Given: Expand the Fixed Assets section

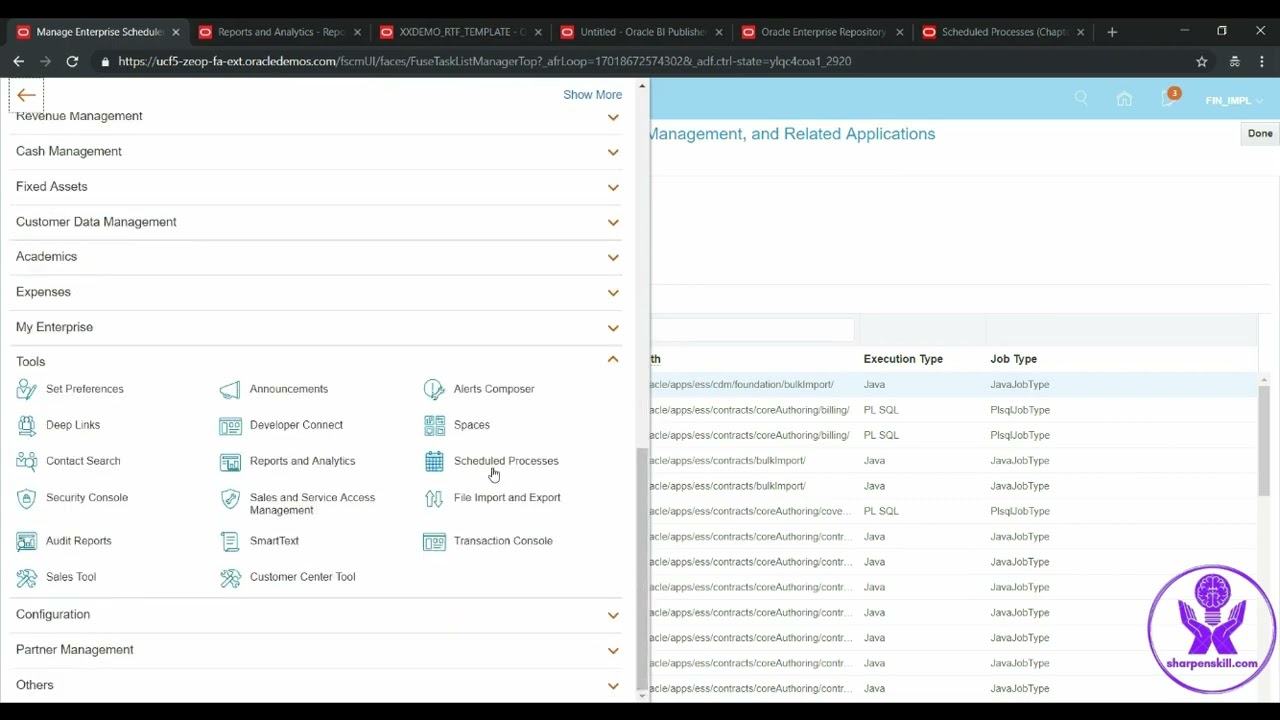Looking at the screenshot, I should tap(613, 187).
